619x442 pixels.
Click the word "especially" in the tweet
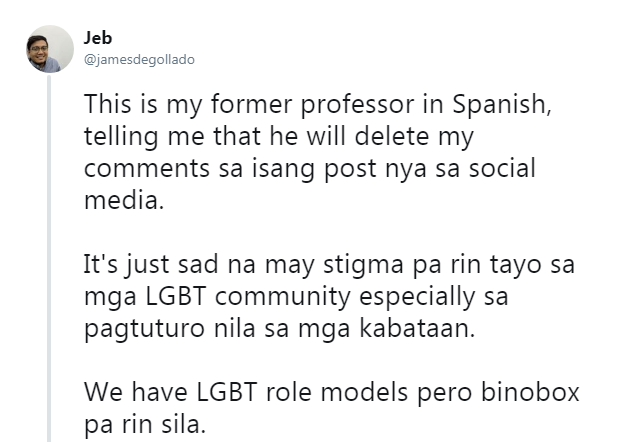(417, 297)
